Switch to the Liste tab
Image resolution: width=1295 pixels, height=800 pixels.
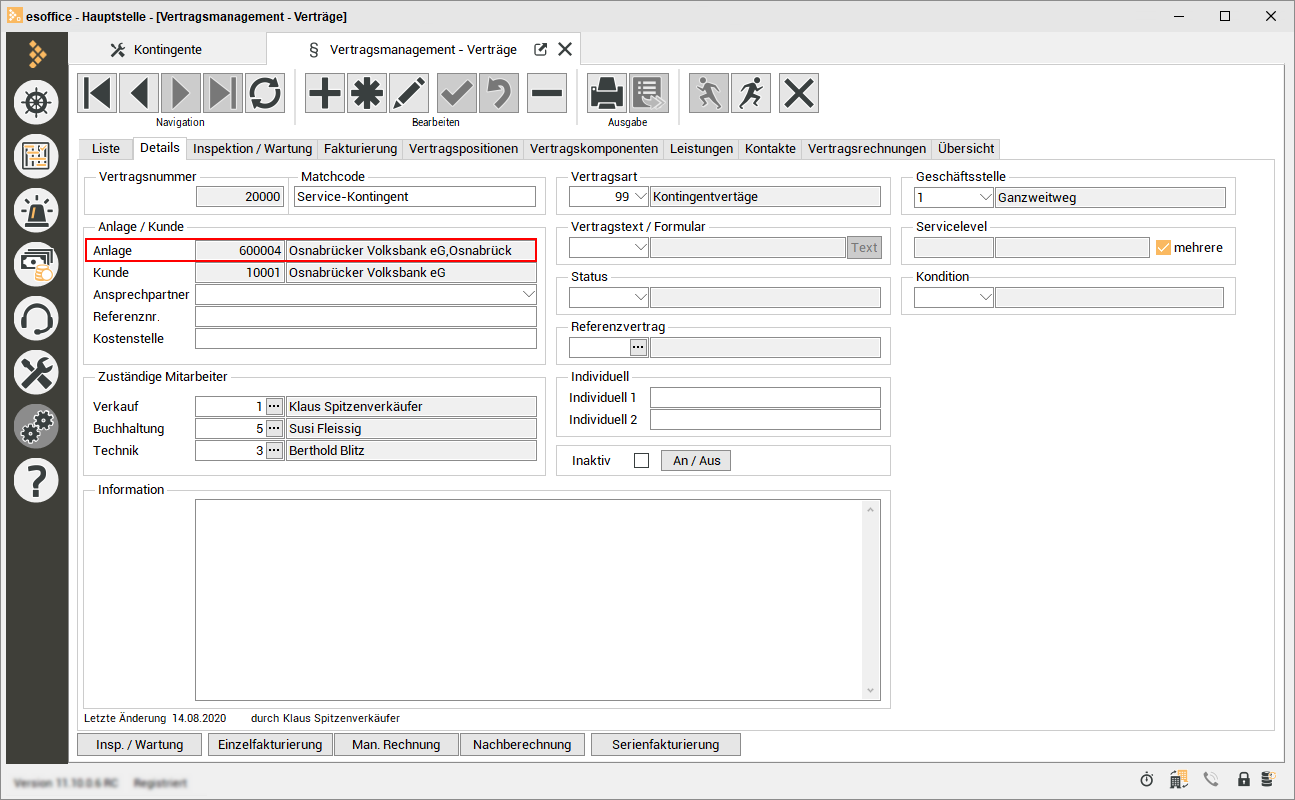(x=106, y=148)
